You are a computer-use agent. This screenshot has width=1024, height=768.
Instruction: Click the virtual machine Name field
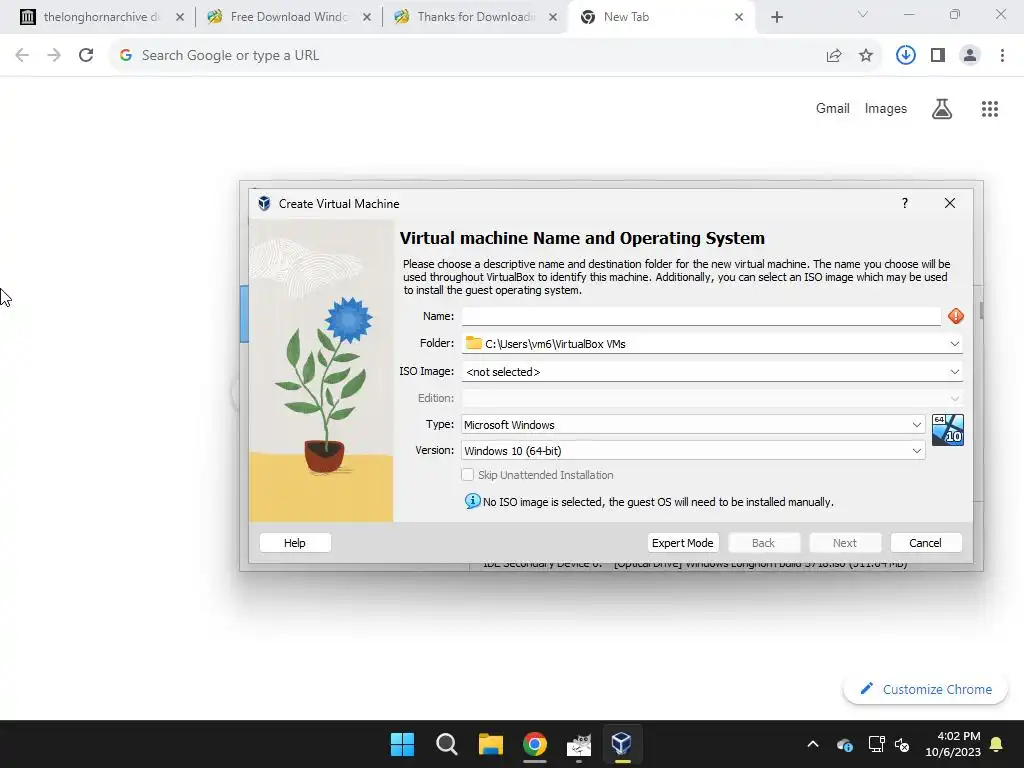coord(701,316)
